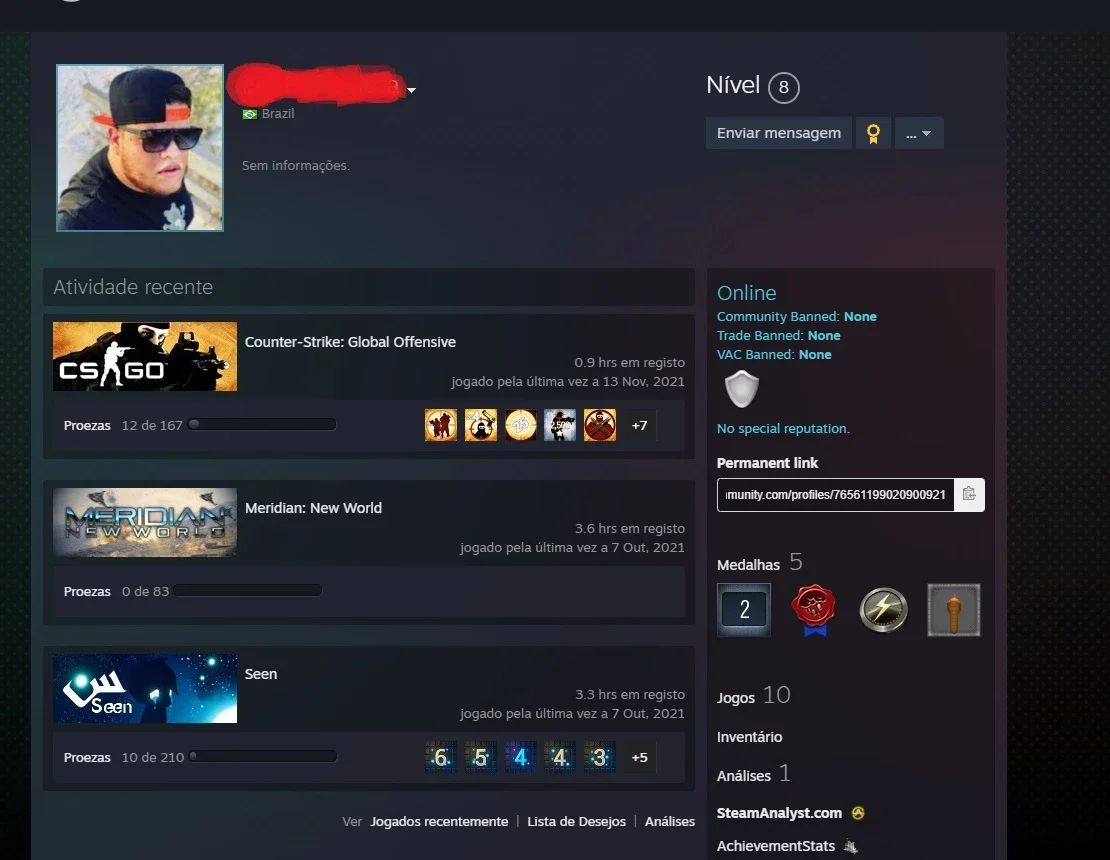1110x860 pixels.
Task: Click CS:GO achievements progress bar
Action: [x=262, y=425]
